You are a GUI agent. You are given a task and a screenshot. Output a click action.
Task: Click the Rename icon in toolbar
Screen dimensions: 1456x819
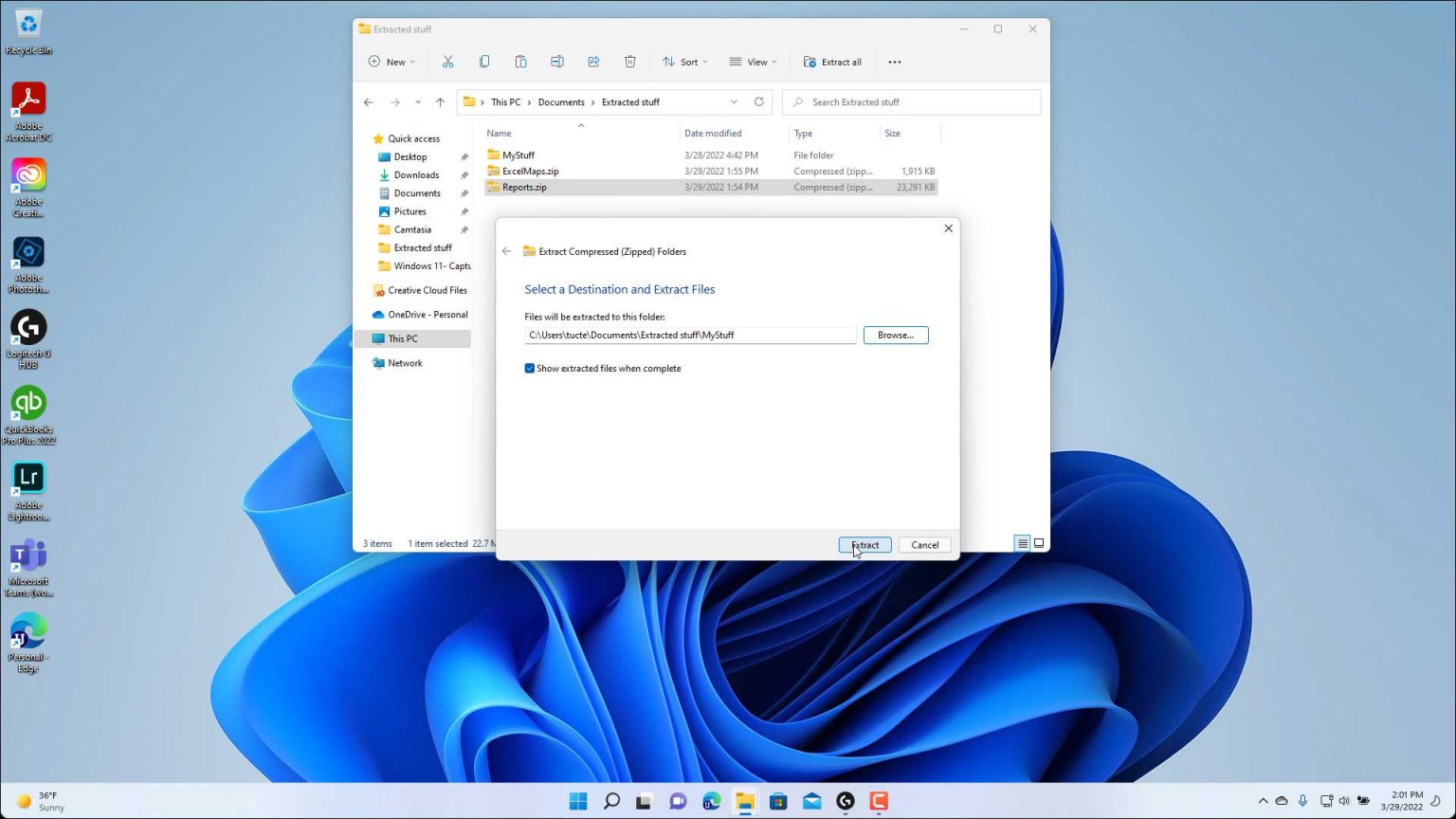557,62
